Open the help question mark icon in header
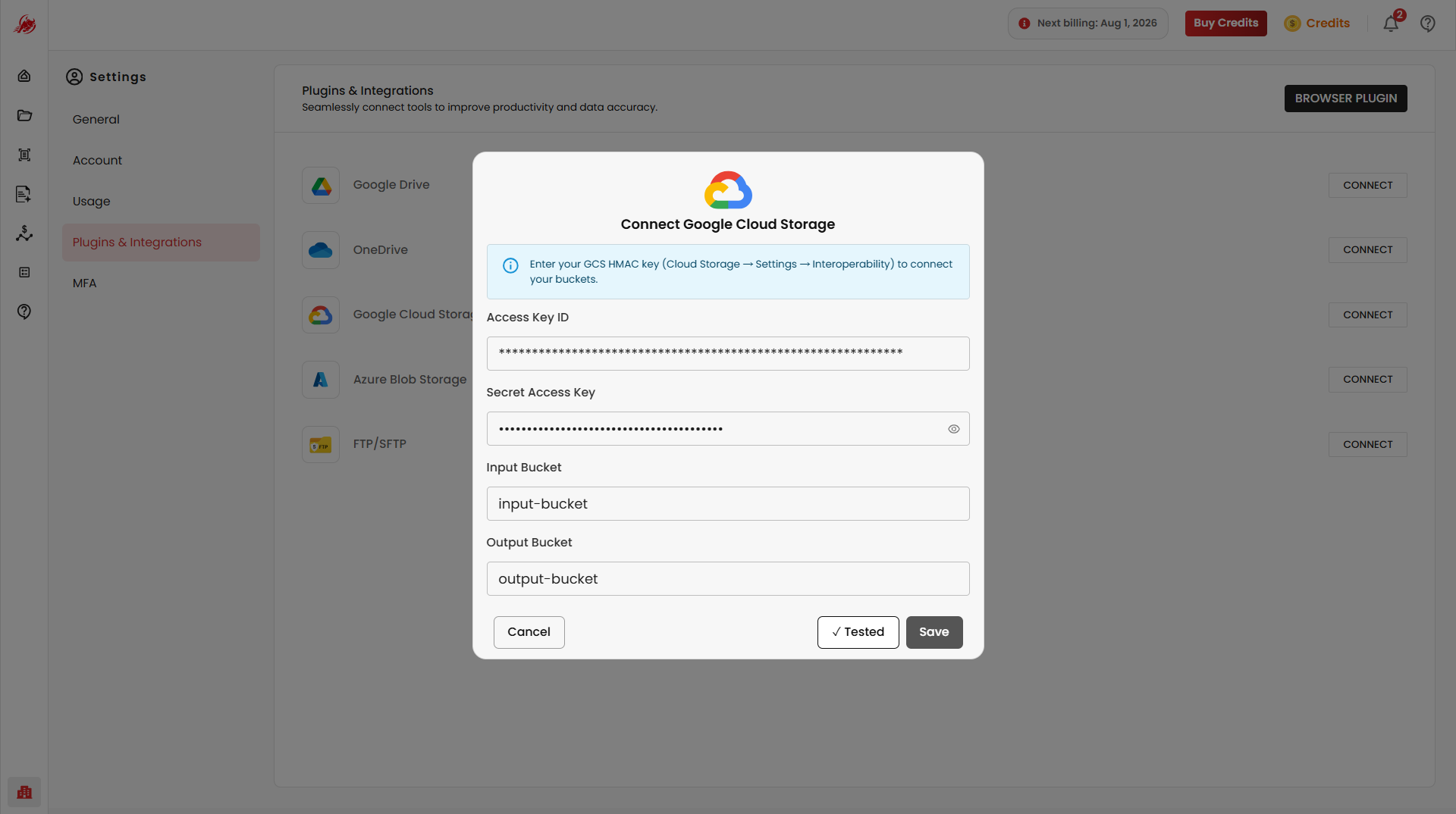 pos(1428,23)
